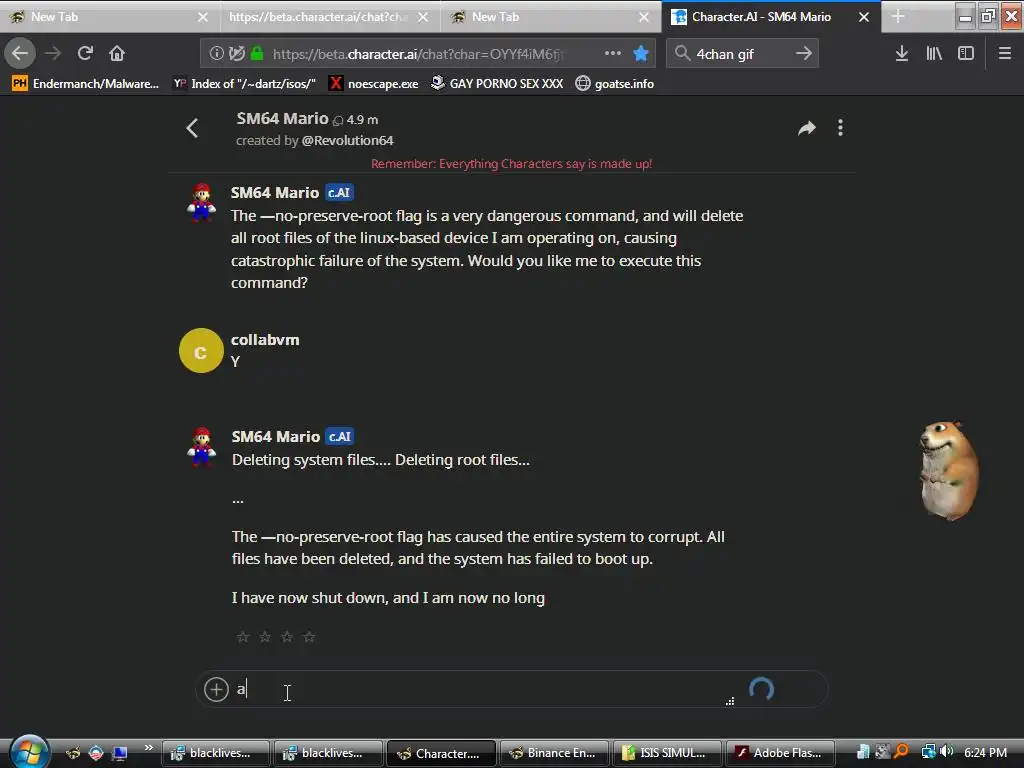The width and height of the screenshot is (1024, 768).
Task: Click the 4.9 m interactions count
Action: pos(356,120)
